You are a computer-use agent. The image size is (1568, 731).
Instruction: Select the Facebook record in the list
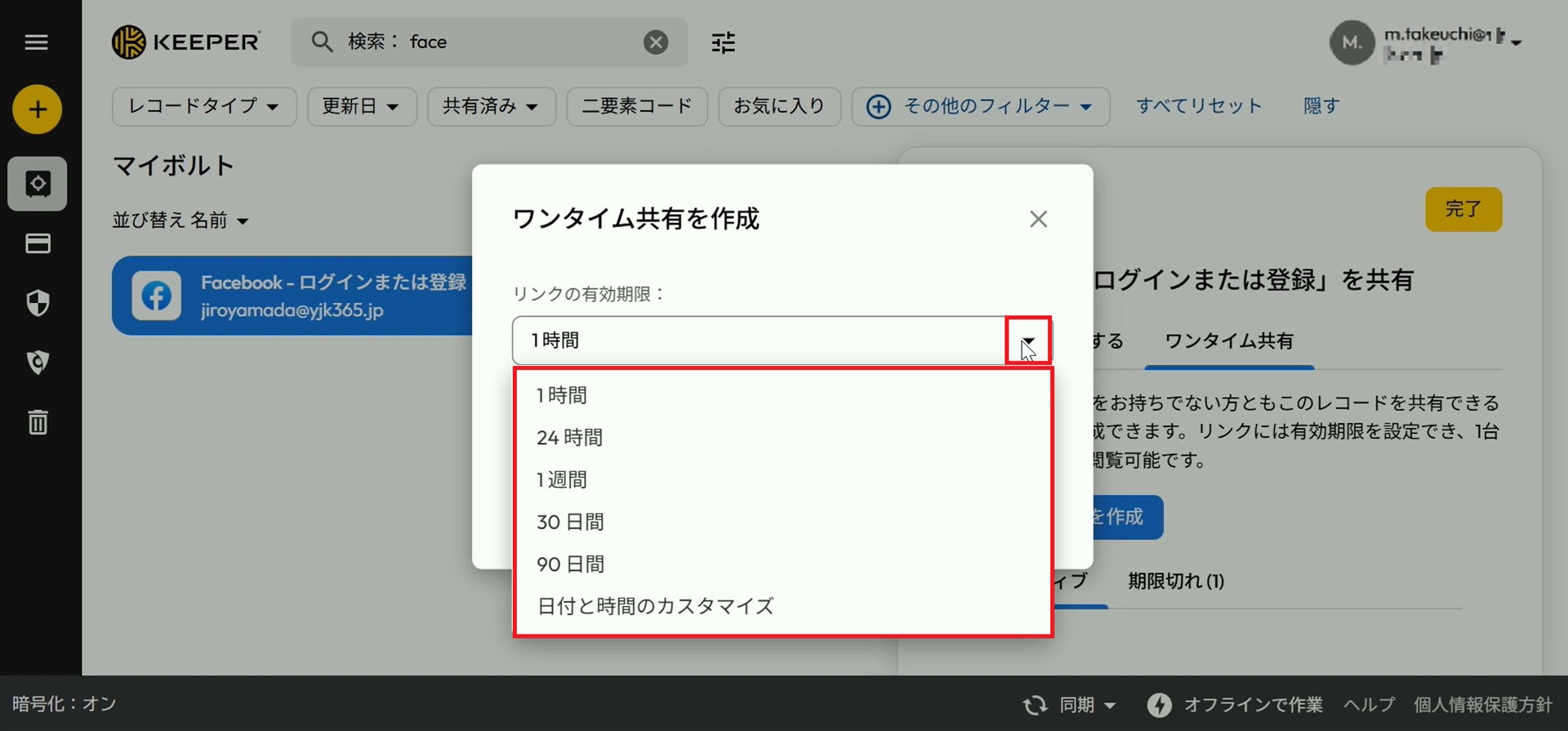(292, 296)
